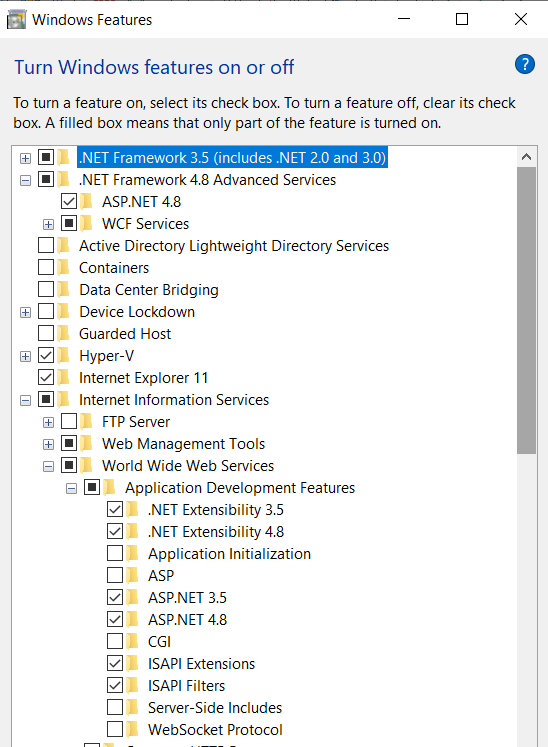Image resolution: width=548 pixels, height=747 pixels.
Task: Click the folder icon beside Active Directory Lightweight Directory Services
Action: tap(63, 245)
